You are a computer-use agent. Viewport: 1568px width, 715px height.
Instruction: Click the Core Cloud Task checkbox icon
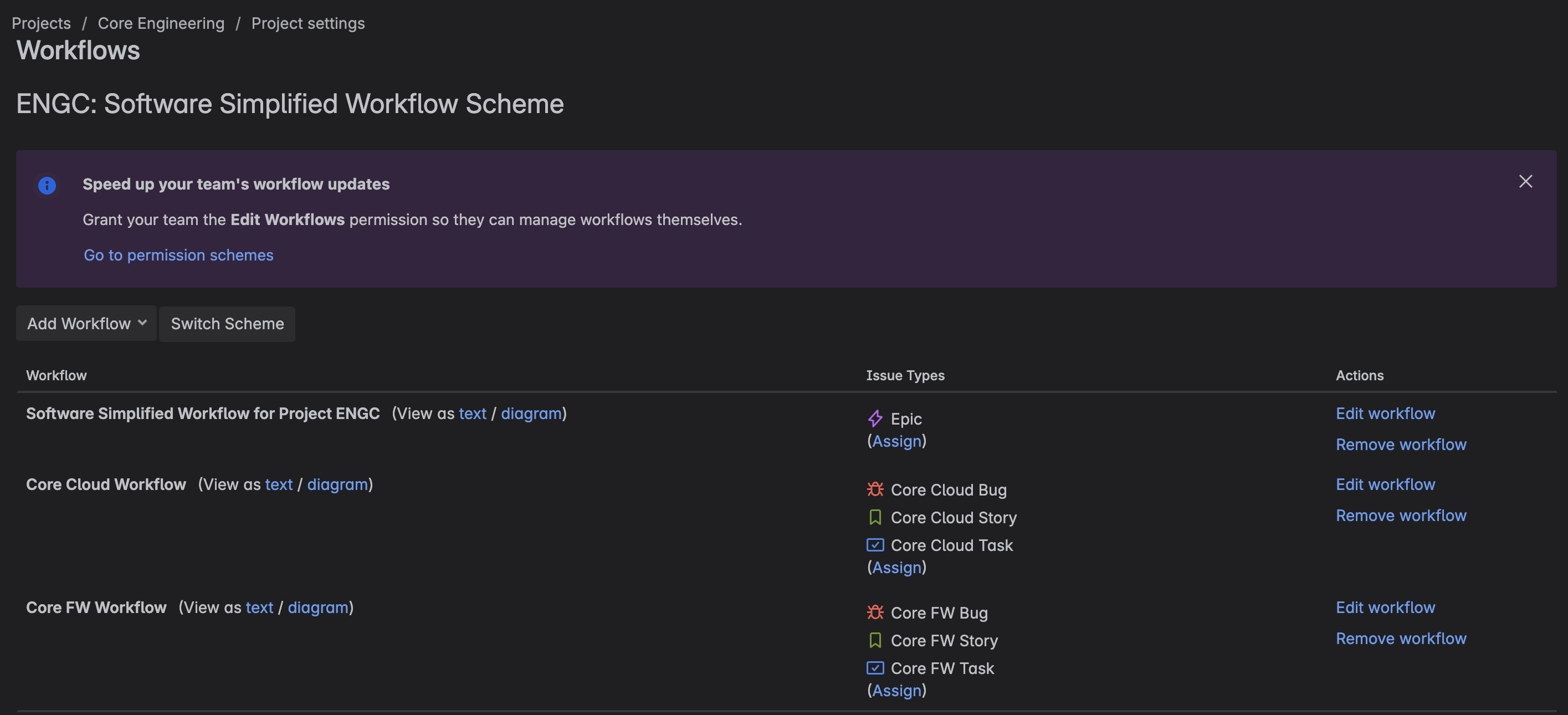[x=875, y=545]
